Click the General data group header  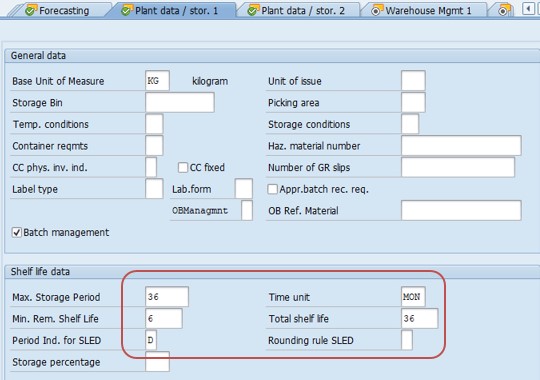38,55
